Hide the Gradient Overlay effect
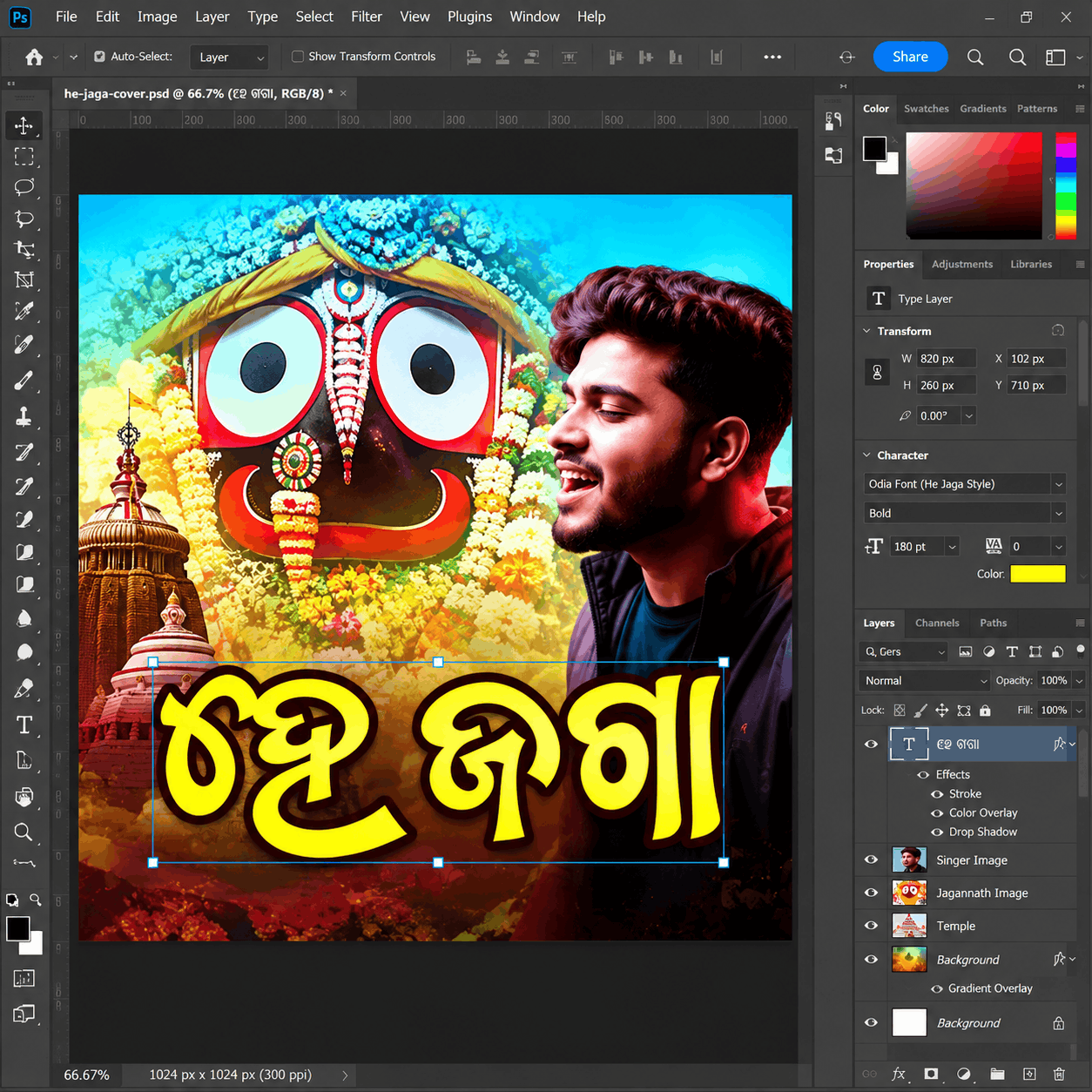Viewport: 1092px width, 1092px height. (x=937, y=988)
